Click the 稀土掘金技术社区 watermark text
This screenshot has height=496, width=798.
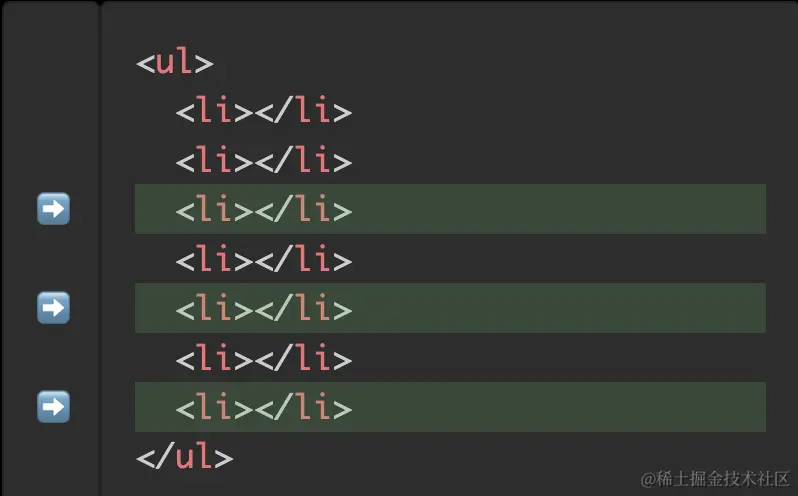pyautogui.click(x=716, y=476)
